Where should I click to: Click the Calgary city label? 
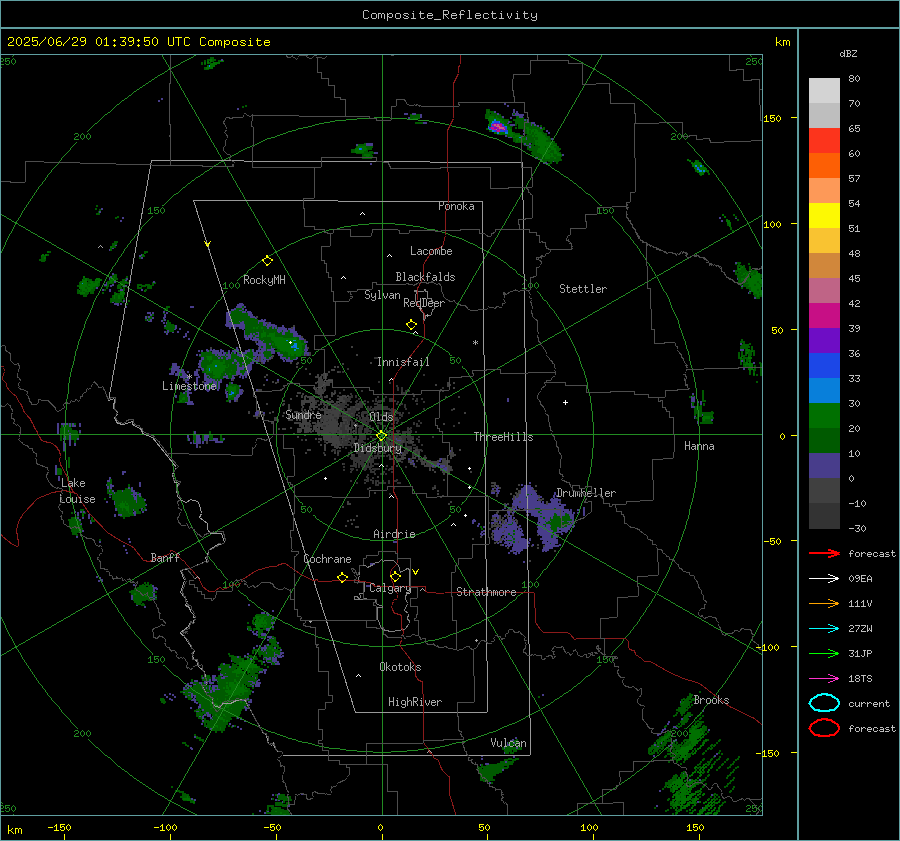click(x=390, y=588)
